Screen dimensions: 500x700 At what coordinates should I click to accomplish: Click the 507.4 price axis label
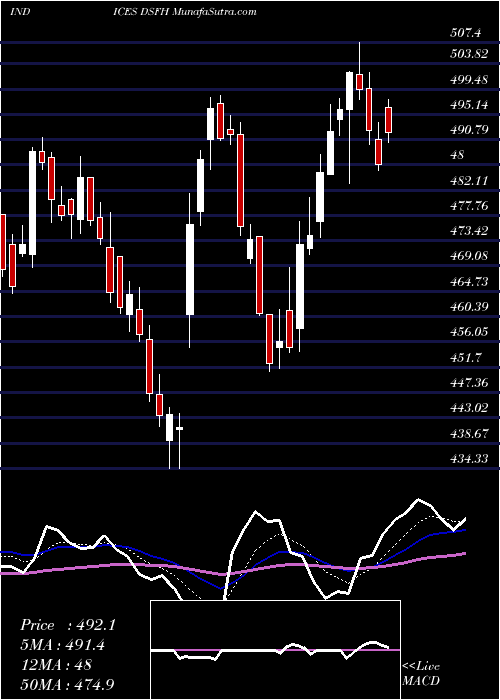466,33
